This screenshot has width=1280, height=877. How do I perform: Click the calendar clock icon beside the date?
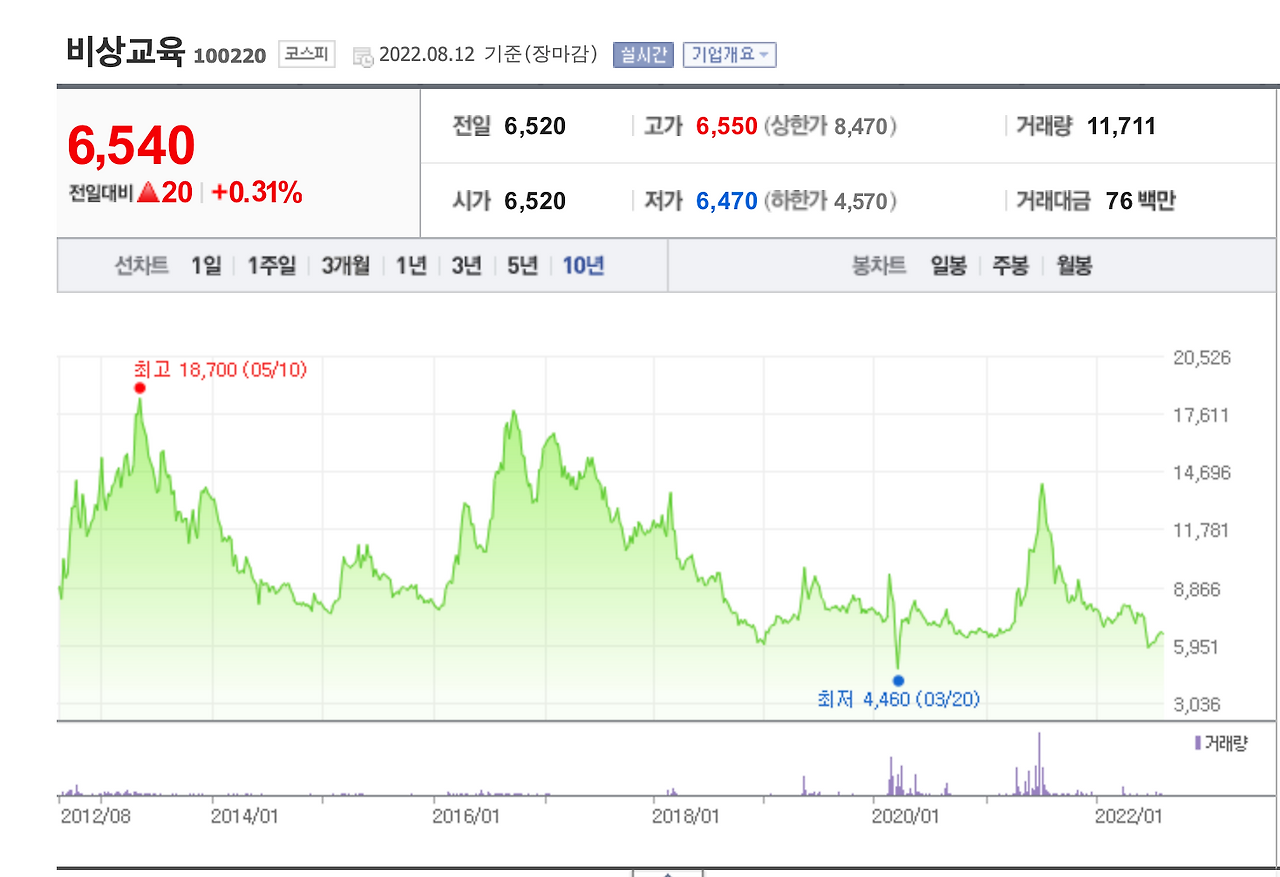pos(364,56)
